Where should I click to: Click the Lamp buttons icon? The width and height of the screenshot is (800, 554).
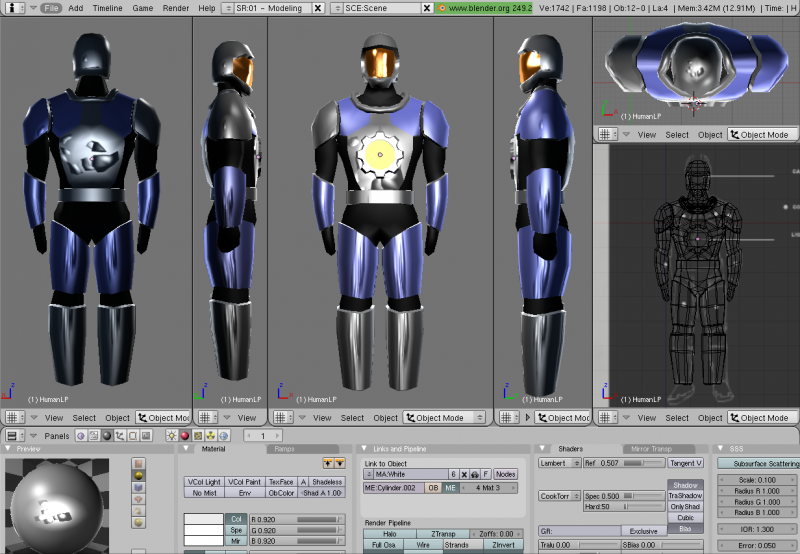pos(171,436)
